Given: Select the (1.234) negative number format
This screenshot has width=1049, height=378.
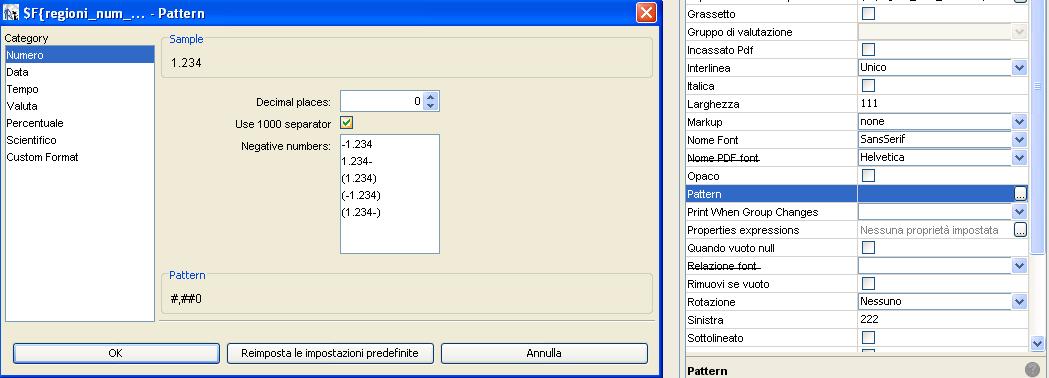Looking at the screenshot, I should click(359, 178).
